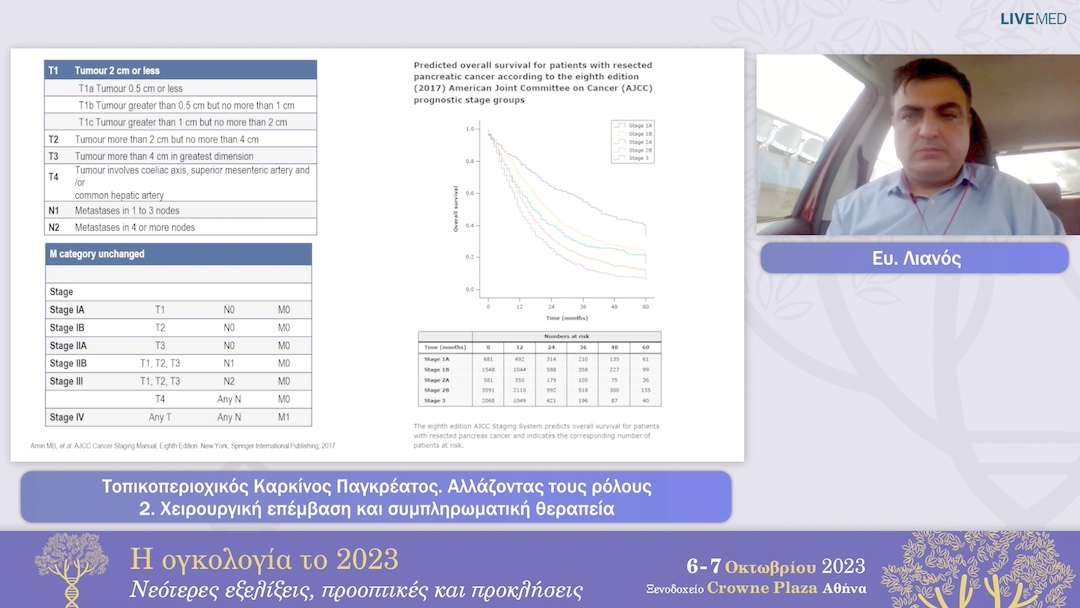Image resolution: width=1080 pixels, height=608 pixels.
Task: Click the Ev. Lianos name label
Action: 913,258
